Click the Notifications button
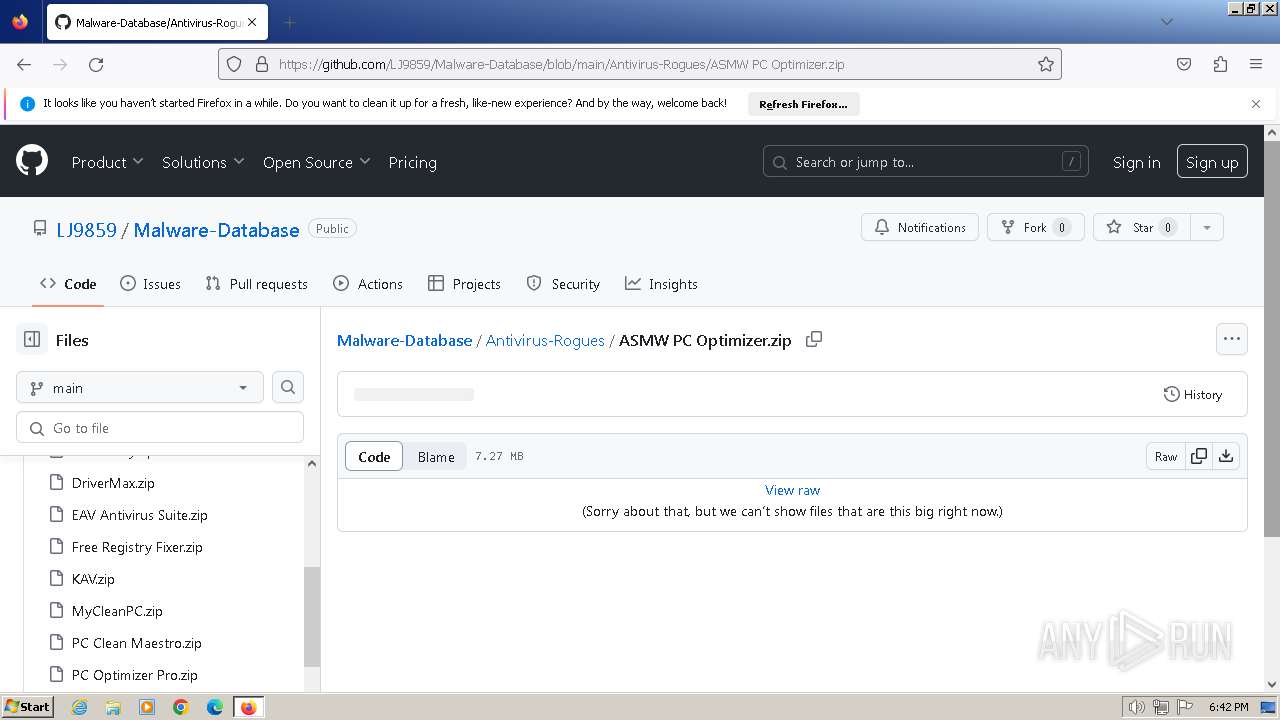The width and height of the screenshot is (1280, 720). click(x=920, y=227)
